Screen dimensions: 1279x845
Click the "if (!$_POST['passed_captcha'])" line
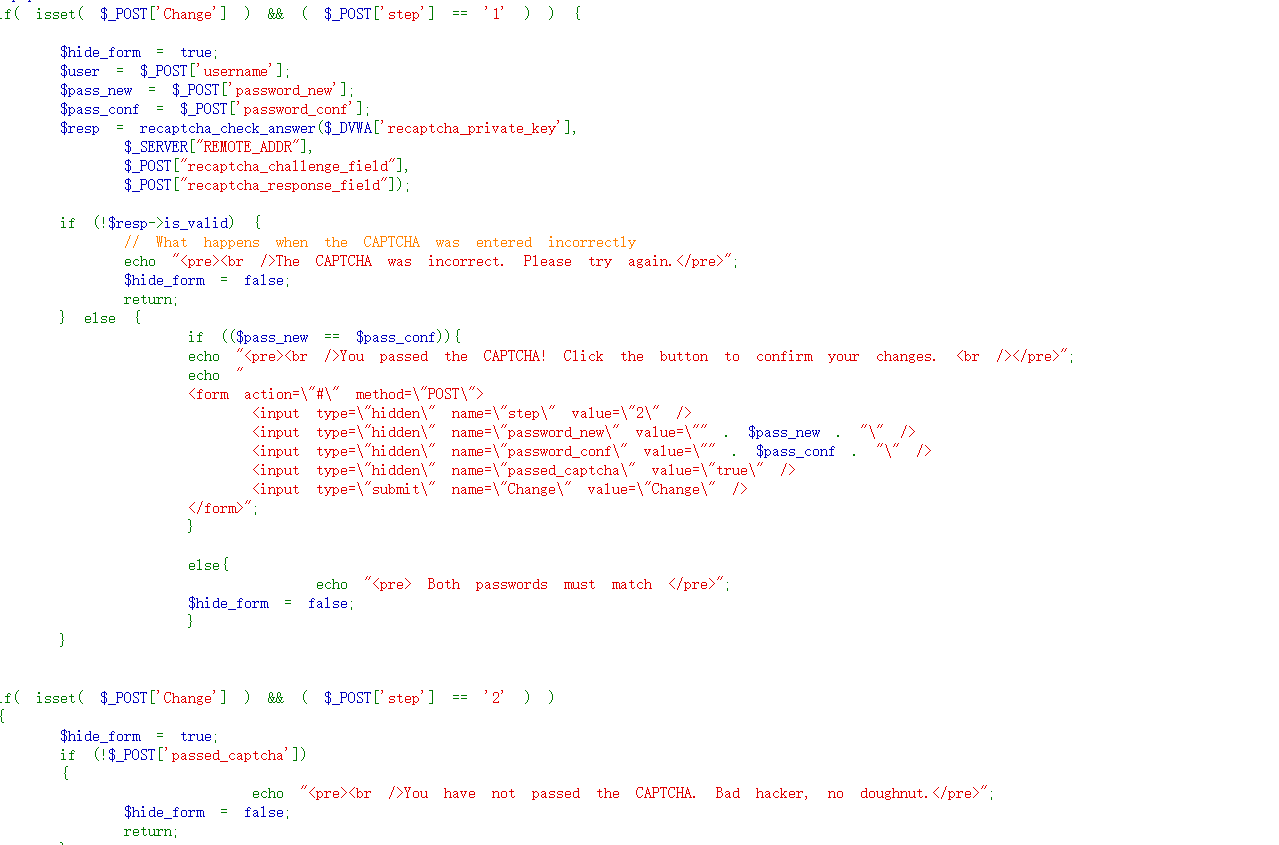(184, 755)
